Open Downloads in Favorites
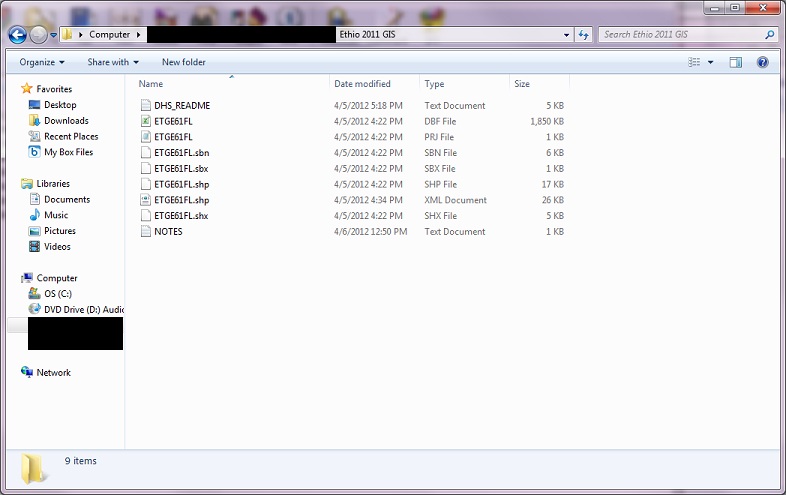786x495 pixels. [x=66, y=121]
